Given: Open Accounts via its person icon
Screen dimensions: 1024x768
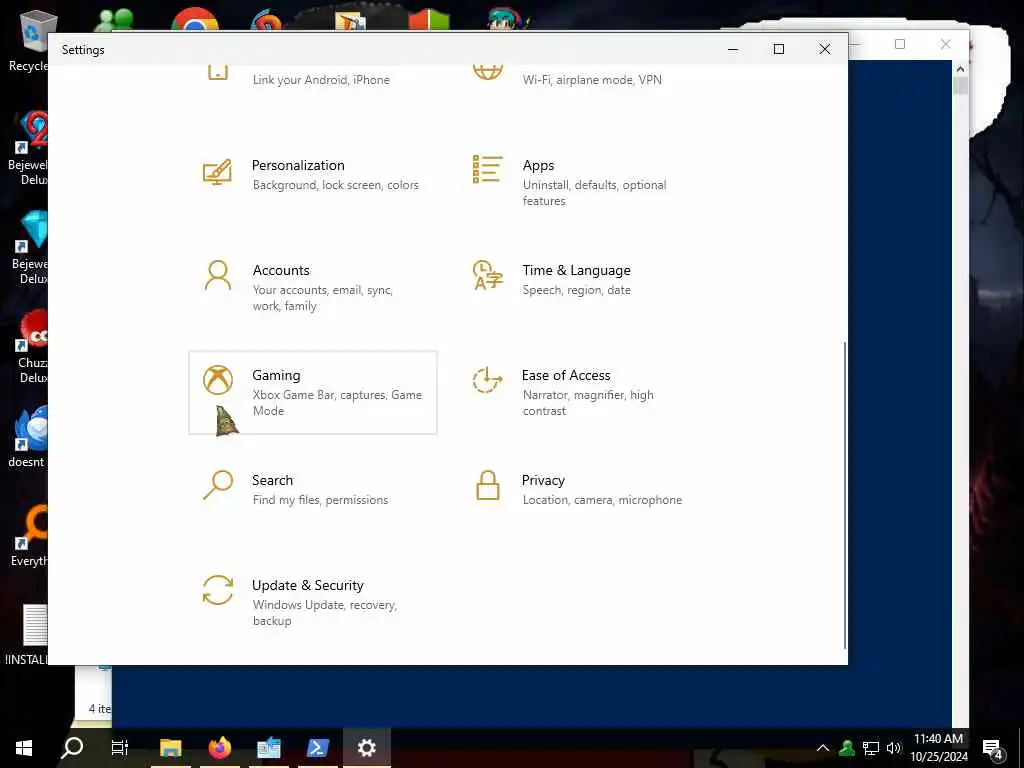Looking at the screenshot, I should click(217, 275).
